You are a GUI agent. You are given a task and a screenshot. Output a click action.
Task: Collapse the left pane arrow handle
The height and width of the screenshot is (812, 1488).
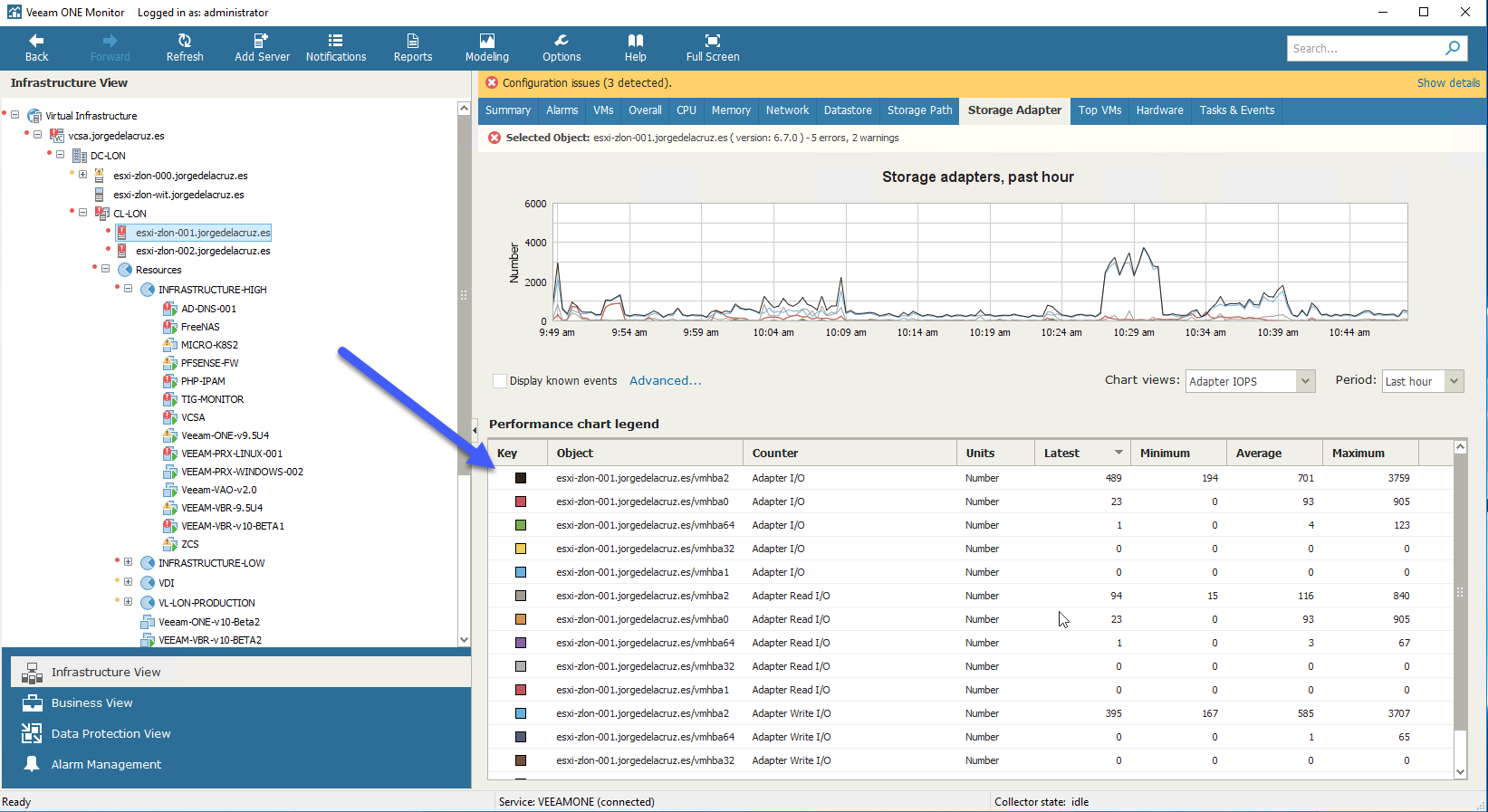pos(475,430)
